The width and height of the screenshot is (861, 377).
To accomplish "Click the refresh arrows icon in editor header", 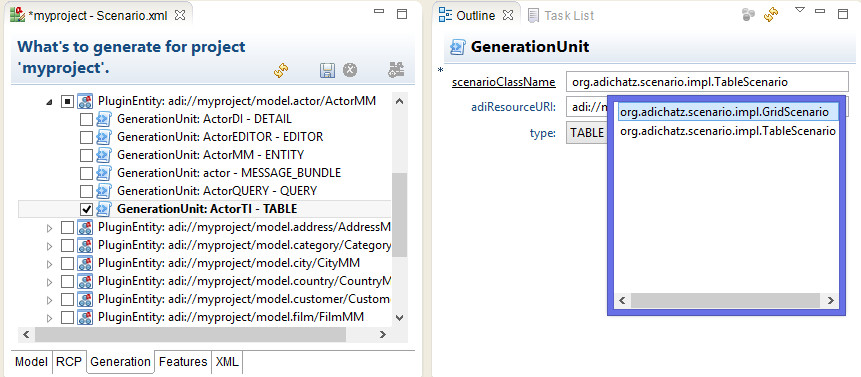I will [x=281, y=70].
